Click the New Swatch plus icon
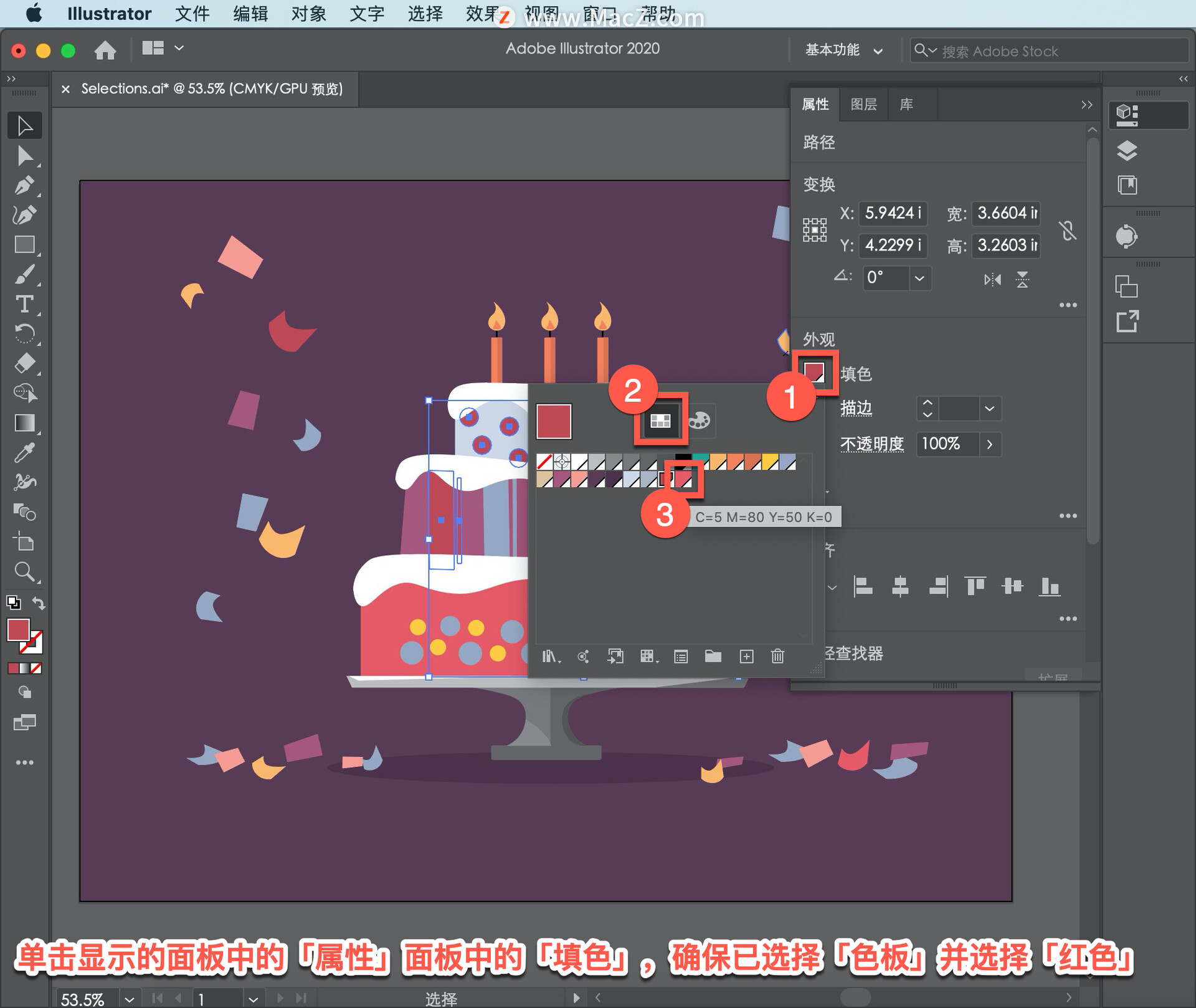Screen dimensions: 1196x1008 click(746, 656)
